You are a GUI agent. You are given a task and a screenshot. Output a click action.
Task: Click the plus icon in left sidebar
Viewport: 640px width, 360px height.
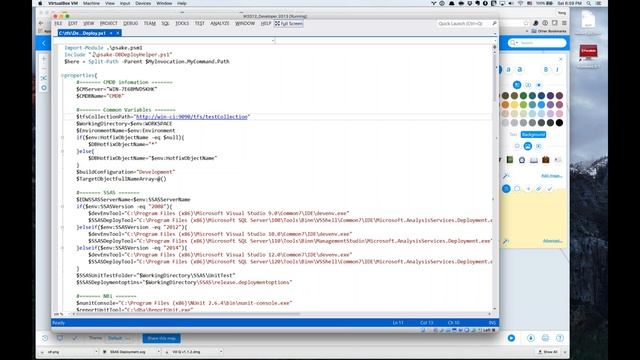tap(44, 59)
